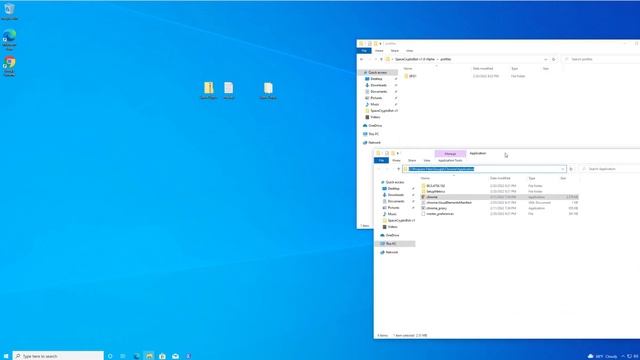Image resolution: width=640 pixels, height=360 pixels.
Task: Select Network in Application window sidebar
Action: [x=391, y=252]
